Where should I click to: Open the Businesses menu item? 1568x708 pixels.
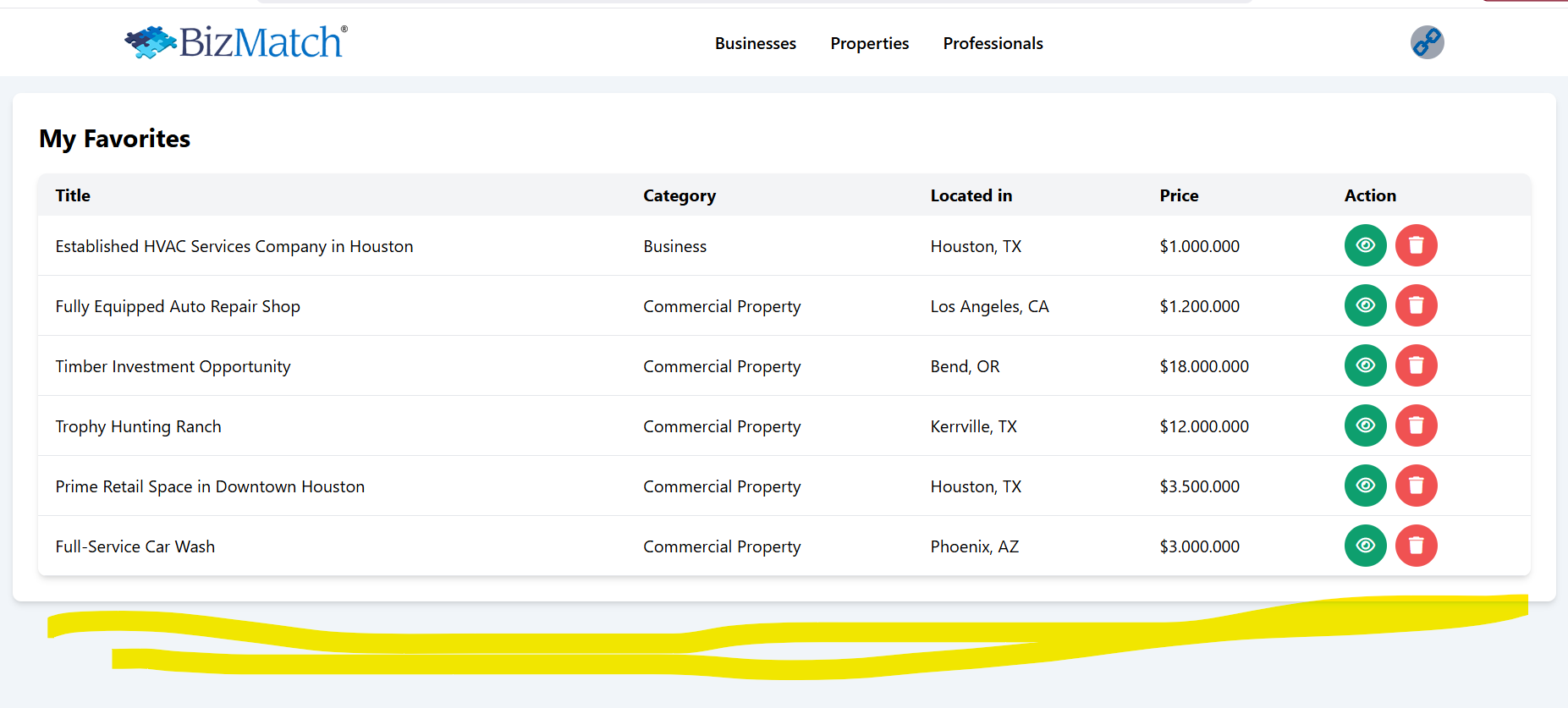coord(755,43)
